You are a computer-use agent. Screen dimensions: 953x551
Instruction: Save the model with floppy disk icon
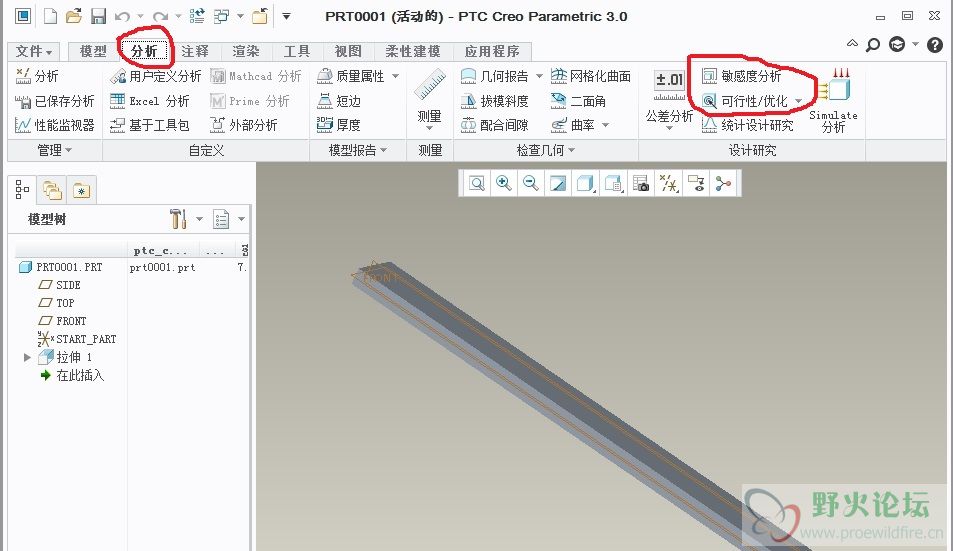(98, 16)
